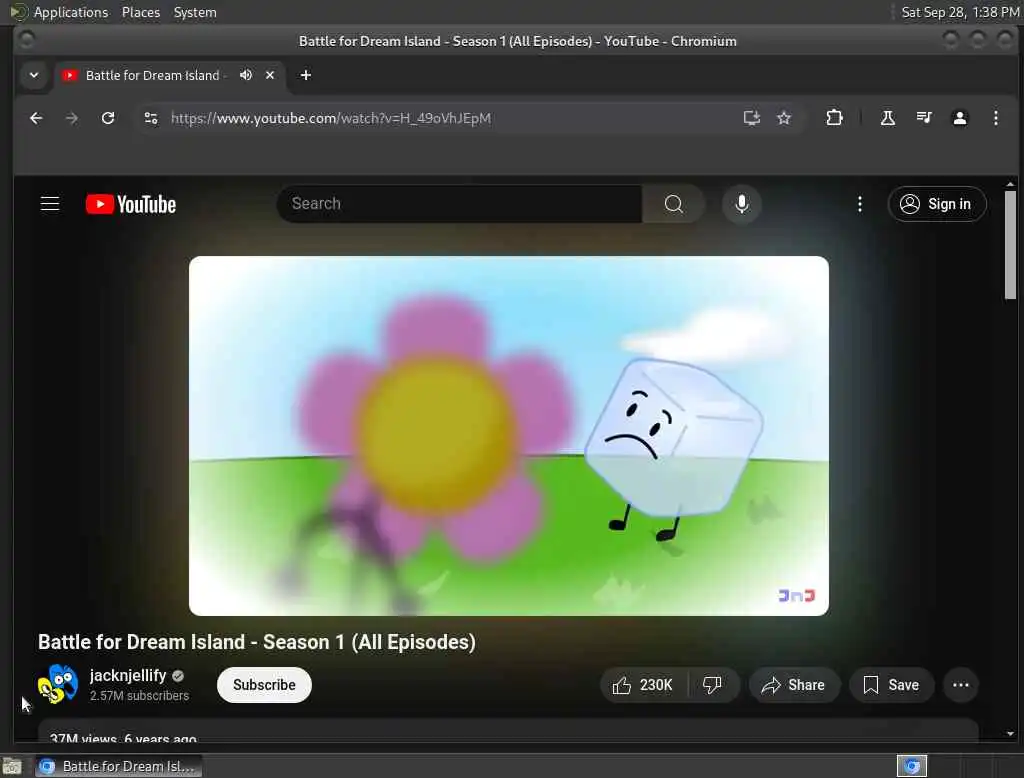Click the video title text
The image size is (1024, 778).
tap(257, 642)
